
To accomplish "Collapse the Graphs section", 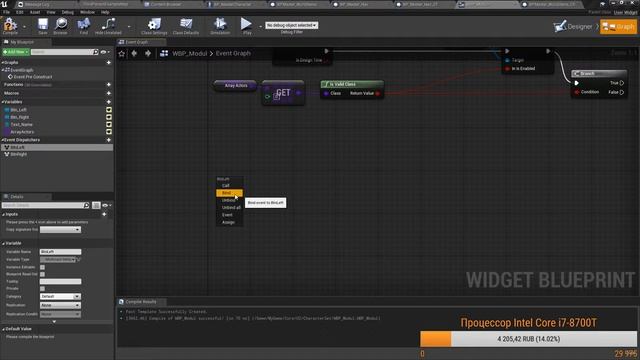I will click(x=2, y=62).
